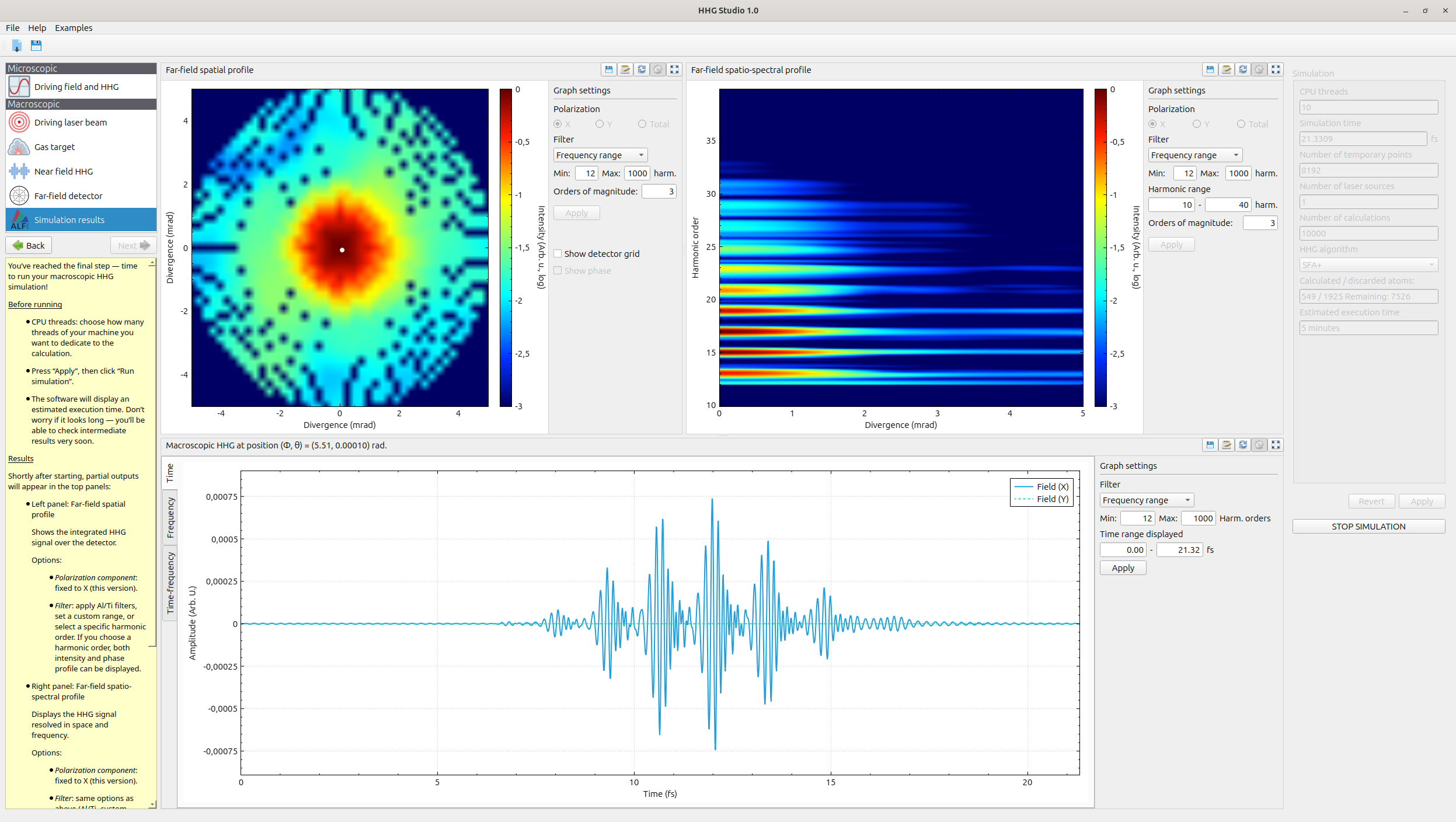Open Near field HHG section
Viewport: 1456px width, 822px height.
[x=63, y=172]
